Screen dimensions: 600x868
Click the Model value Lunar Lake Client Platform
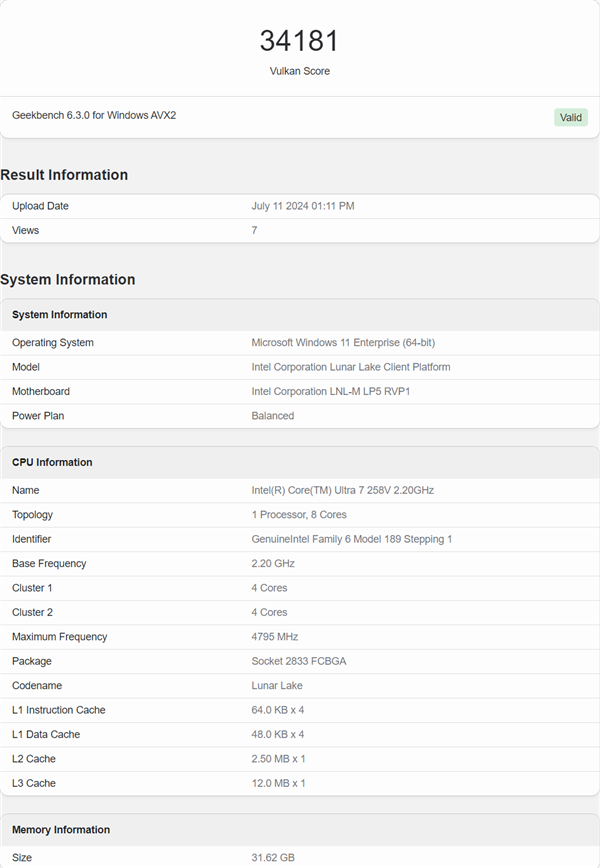pyautogui.click(x=351, y=367)
